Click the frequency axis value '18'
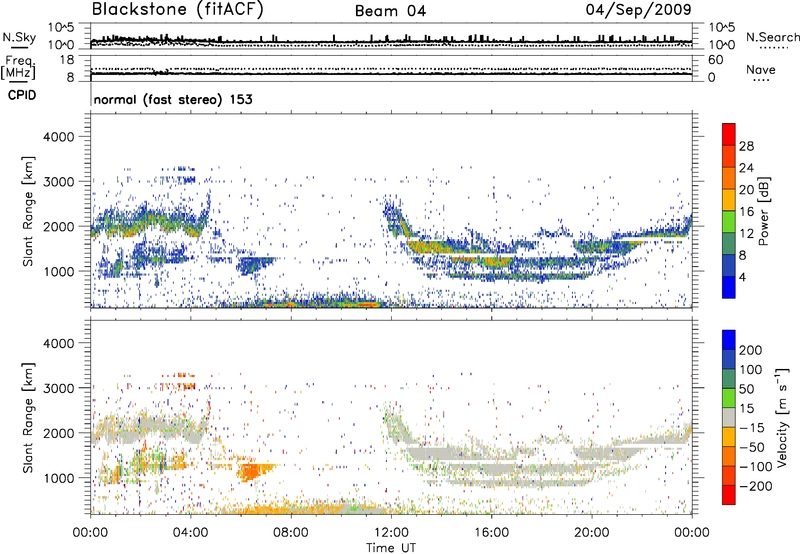Viewport: 800px width, 554px height. pos(67,60)
